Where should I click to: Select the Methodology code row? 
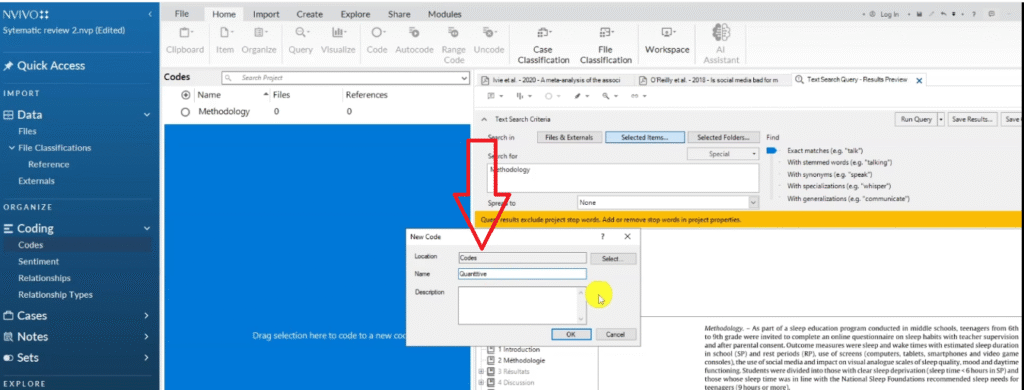(317, 112)
